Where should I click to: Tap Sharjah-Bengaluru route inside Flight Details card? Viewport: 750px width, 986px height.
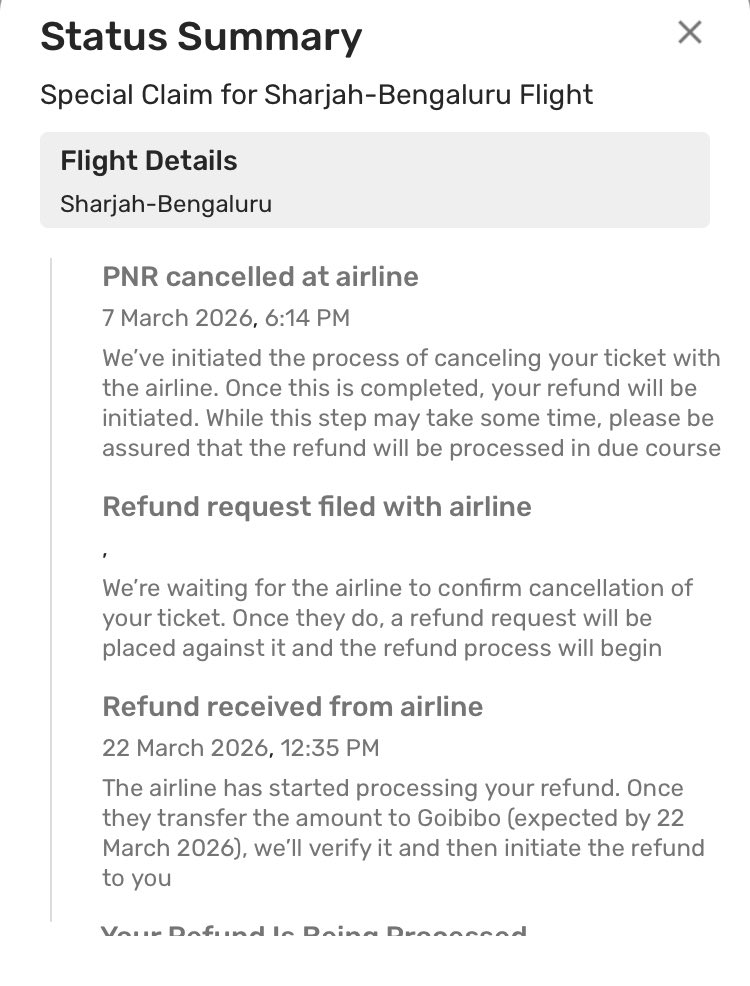[x=166, y=204]
